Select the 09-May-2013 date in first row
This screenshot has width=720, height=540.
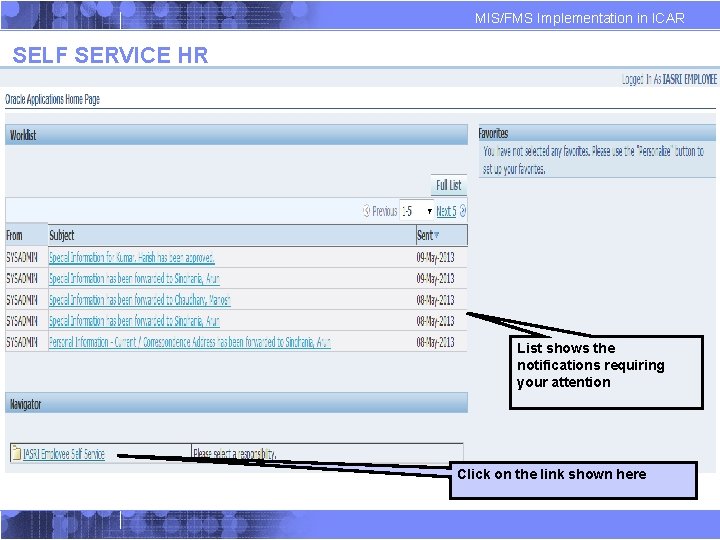[435, 258]
